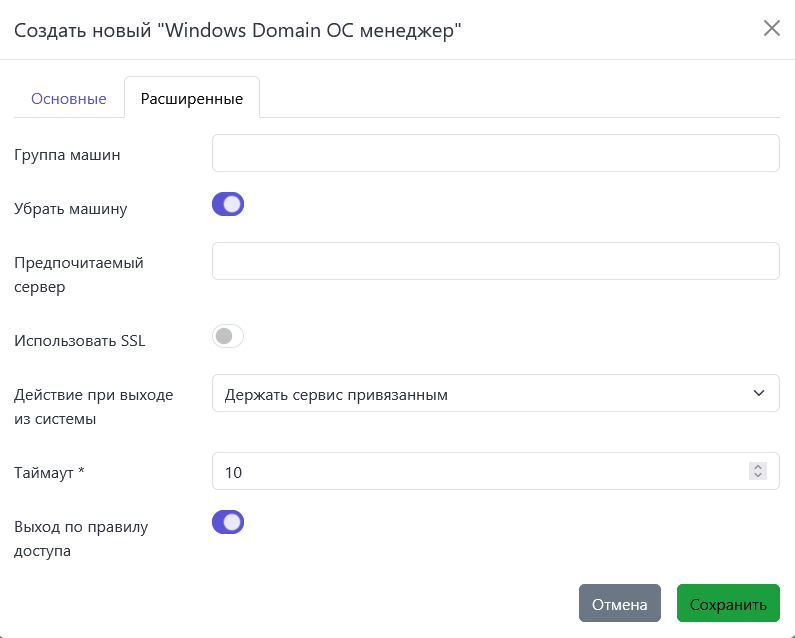Save settings with the Сохранить button
The width and height of the screenshot is (795, 638).
pos(728,604)
